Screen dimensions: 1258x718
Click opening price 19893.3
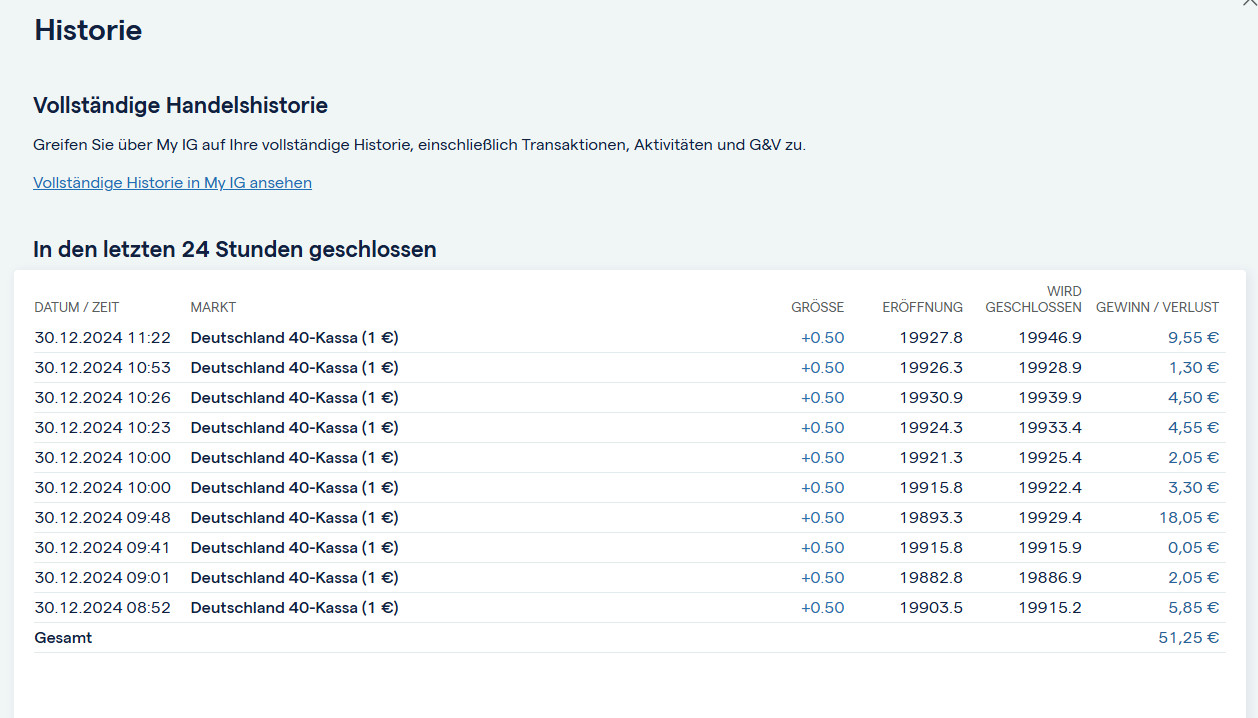[x=931, y=518]
